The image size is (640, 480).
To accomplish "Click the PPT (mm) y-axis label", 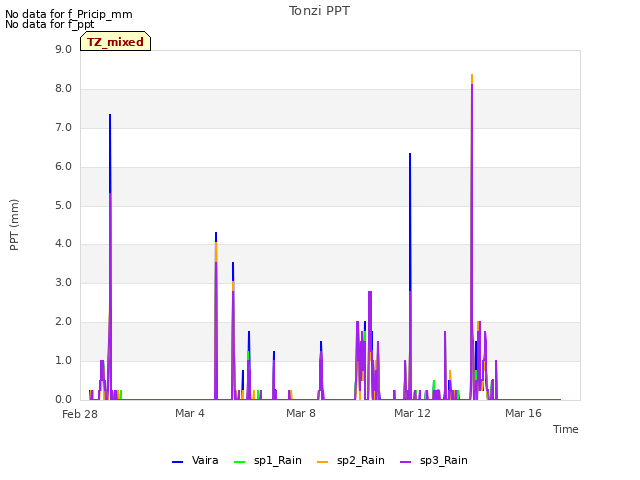I will pyautogui.click(x=14, y=224).
